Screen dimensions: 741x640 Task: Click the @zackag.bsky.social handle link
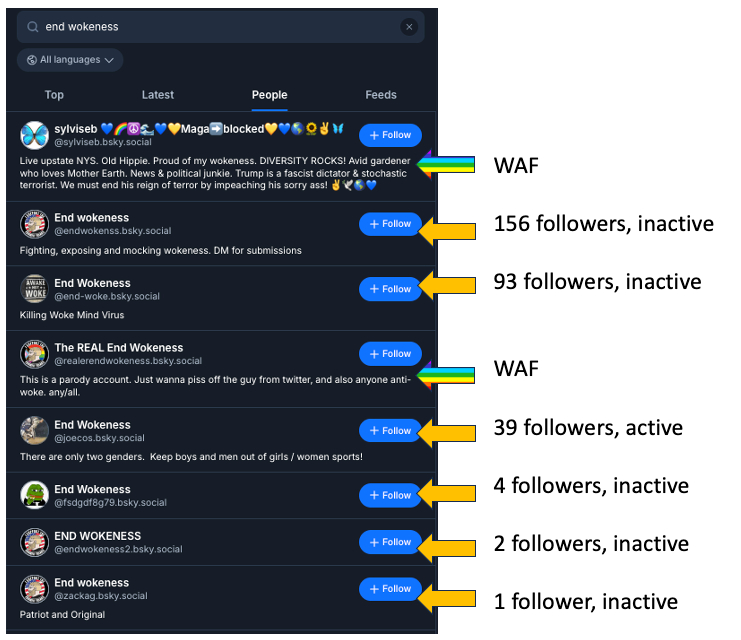tap(100, 596)
